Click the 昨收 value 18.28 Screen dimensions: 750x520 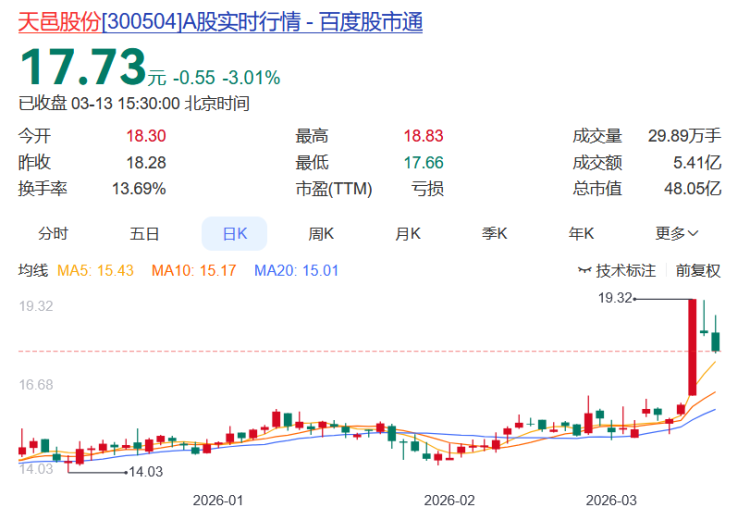tap(146, 163)
